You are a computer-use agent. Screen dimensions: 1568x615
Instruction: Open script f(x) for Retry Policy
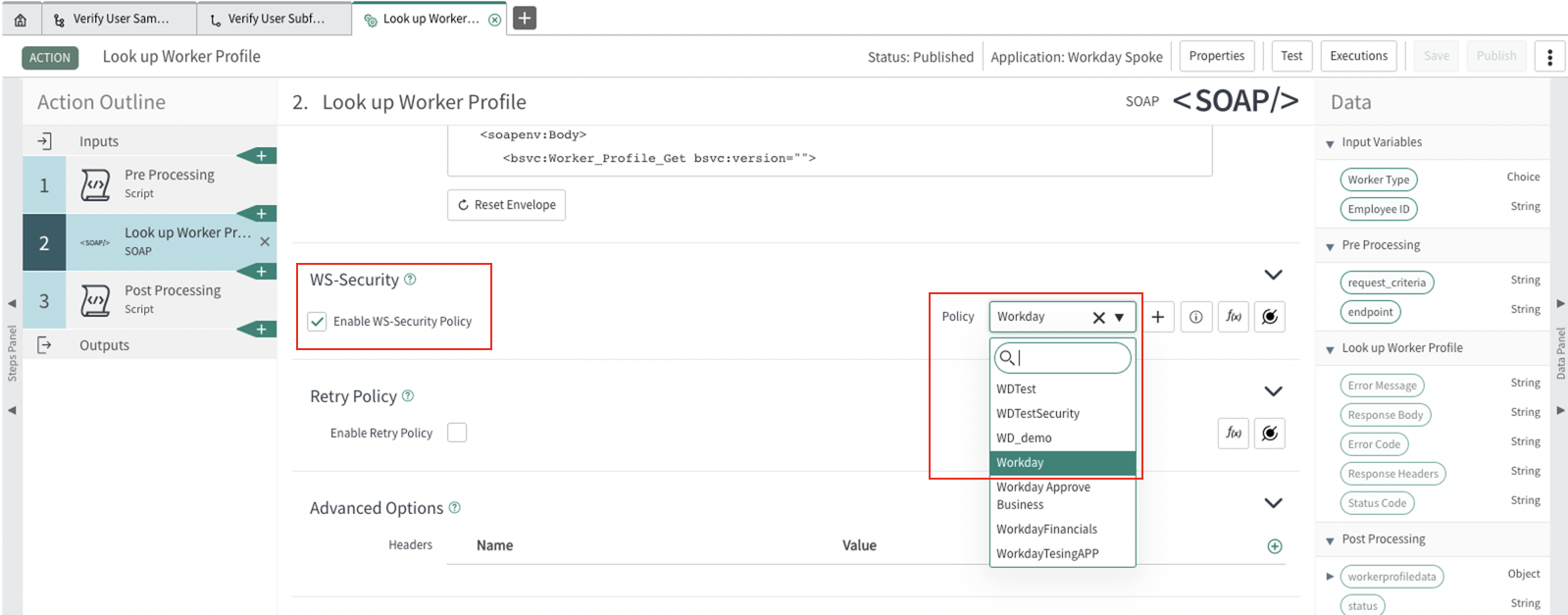pyautogui.click(x=1234, y=433)
